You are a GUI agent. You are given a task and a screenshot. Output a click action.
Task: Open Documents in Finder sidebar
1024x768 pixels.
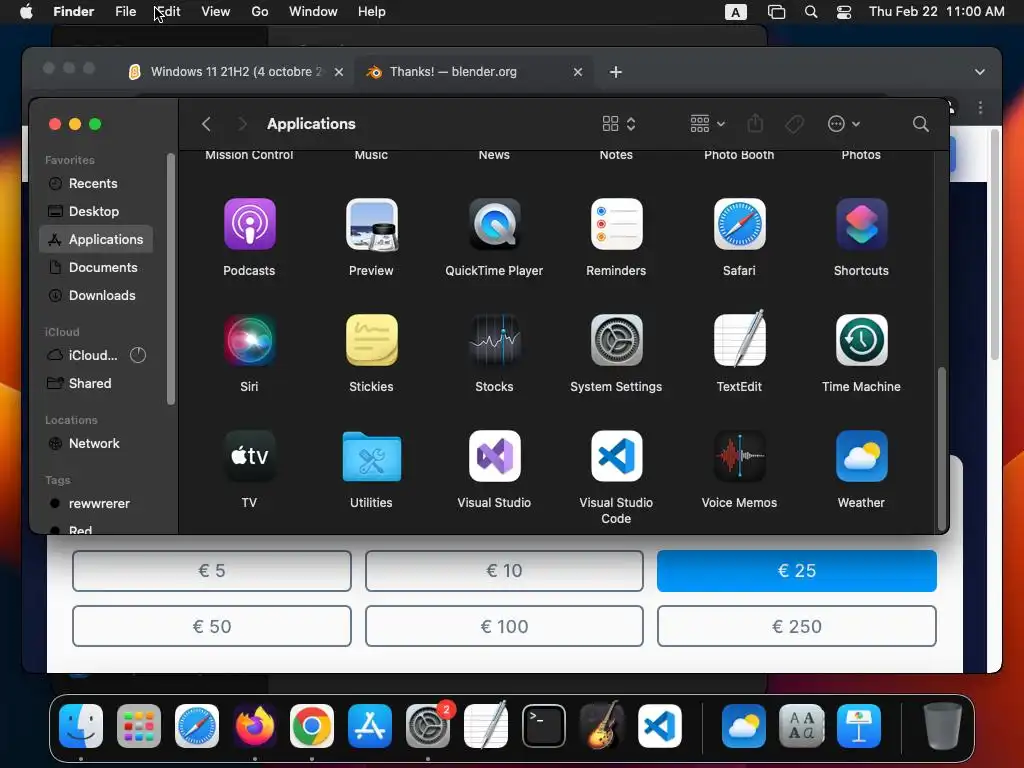pos(96,268)
